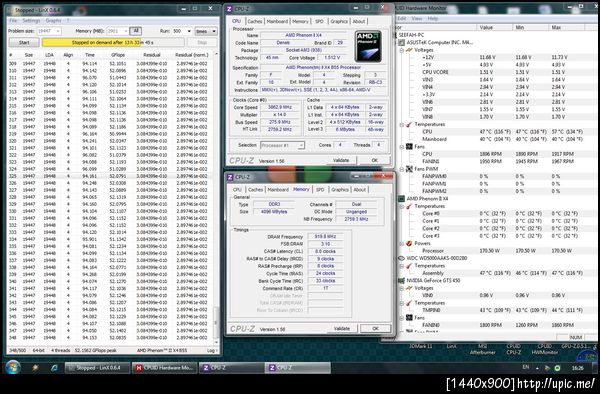This screenshot has height=394, width=600.
Task: Click the Powers flame icon
Action: (x=409, y=243)
